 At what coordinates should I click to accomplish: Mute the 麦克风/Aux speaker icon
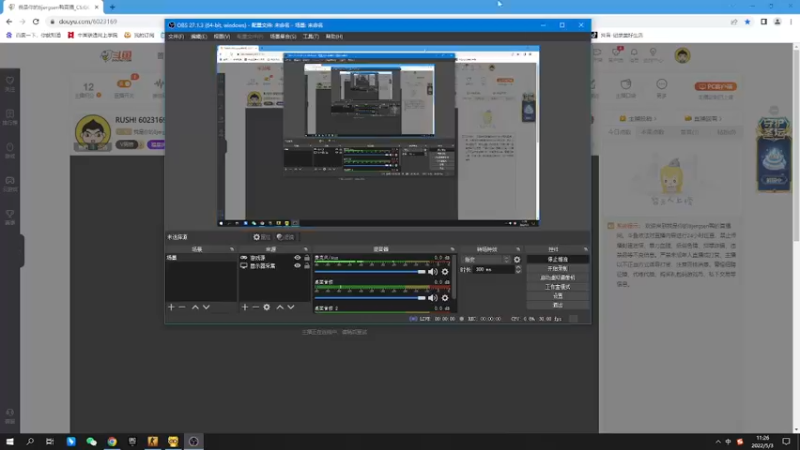433,272
